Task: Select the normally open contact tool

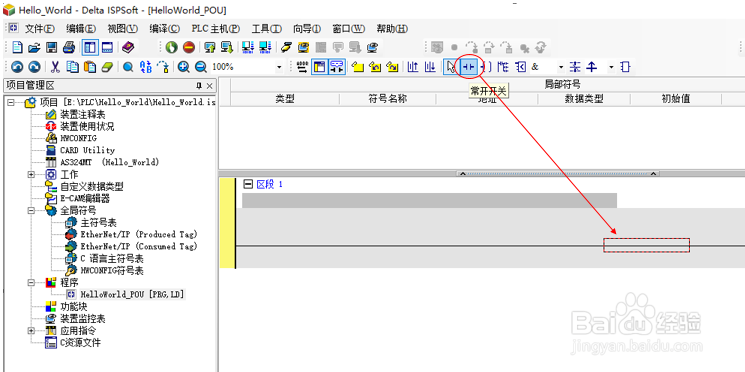Action: point(469,67)
